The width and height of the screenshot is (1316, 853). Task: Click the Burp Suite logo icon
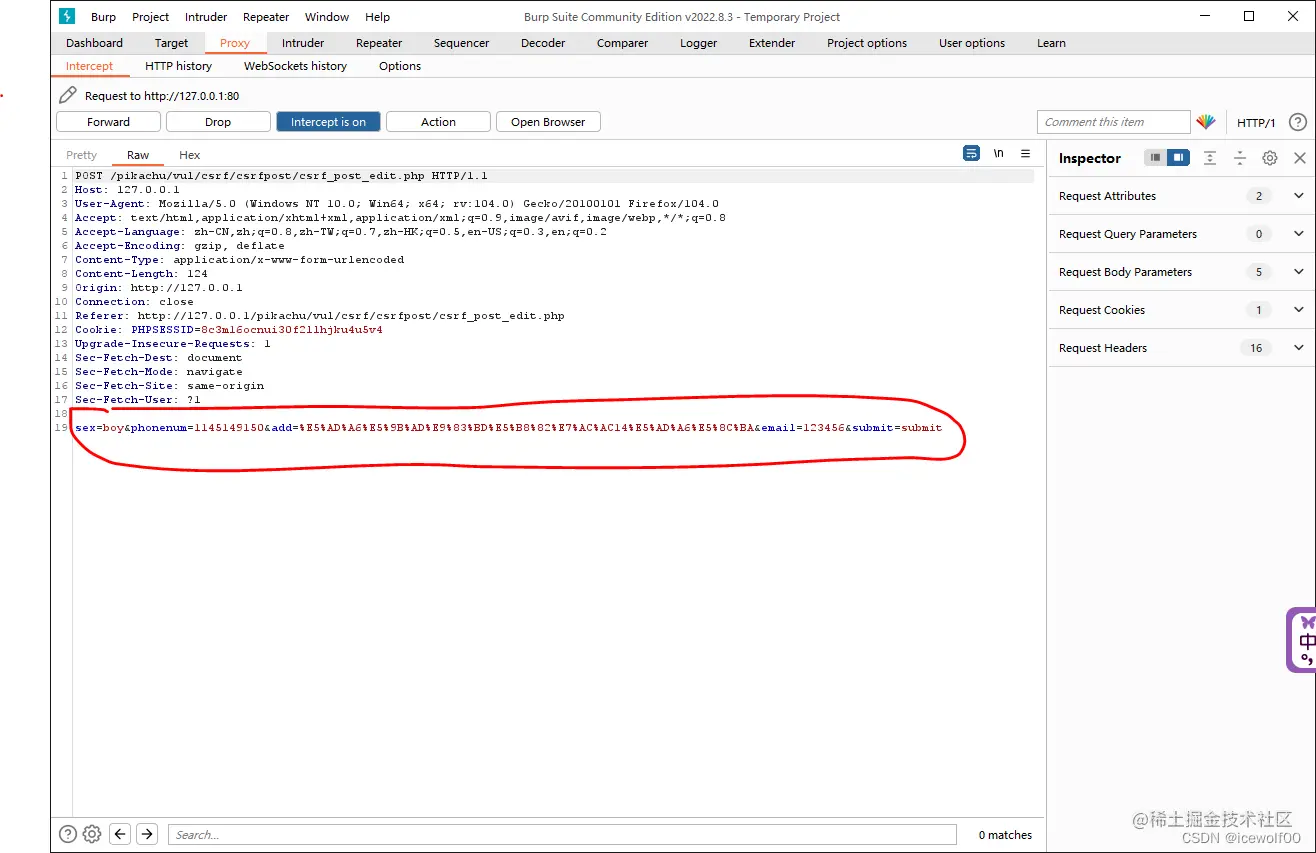[x=67, y=16]
